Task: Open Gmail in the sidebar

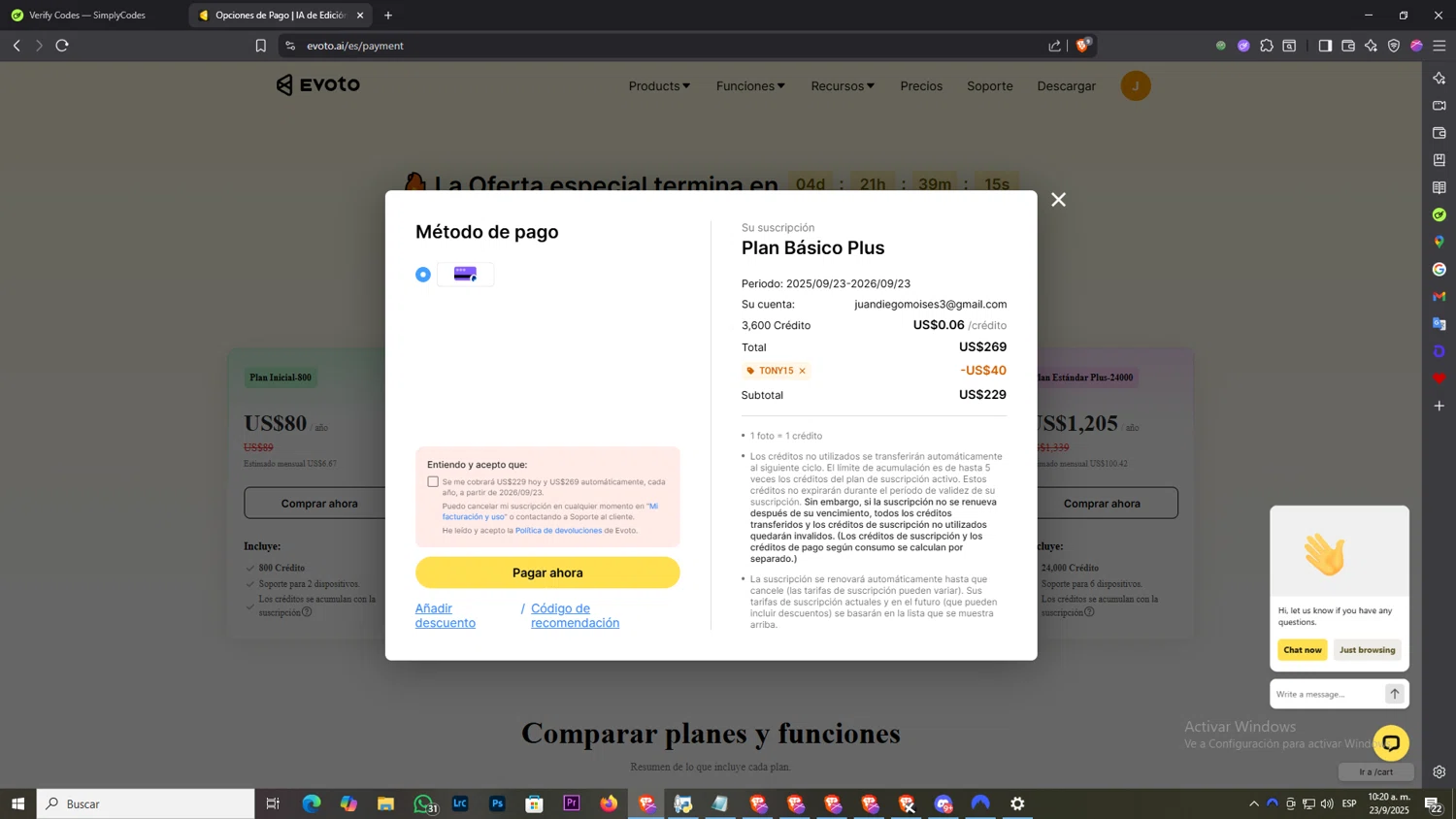Action: [x=1439, y=297]
